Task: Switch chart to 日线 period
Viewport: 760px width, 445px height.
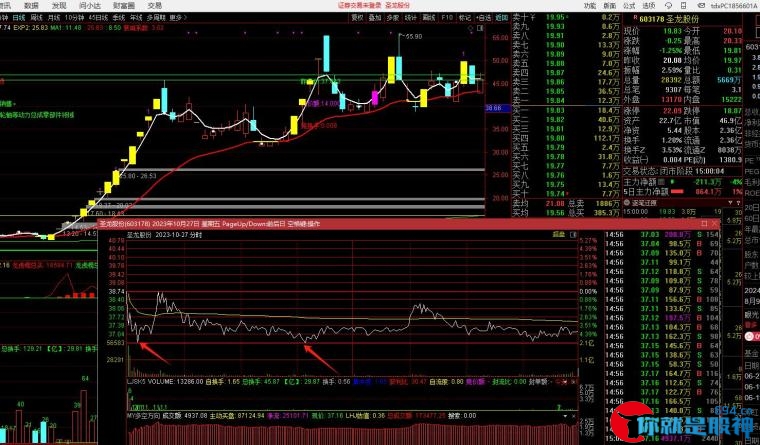Action: (19, 17)
